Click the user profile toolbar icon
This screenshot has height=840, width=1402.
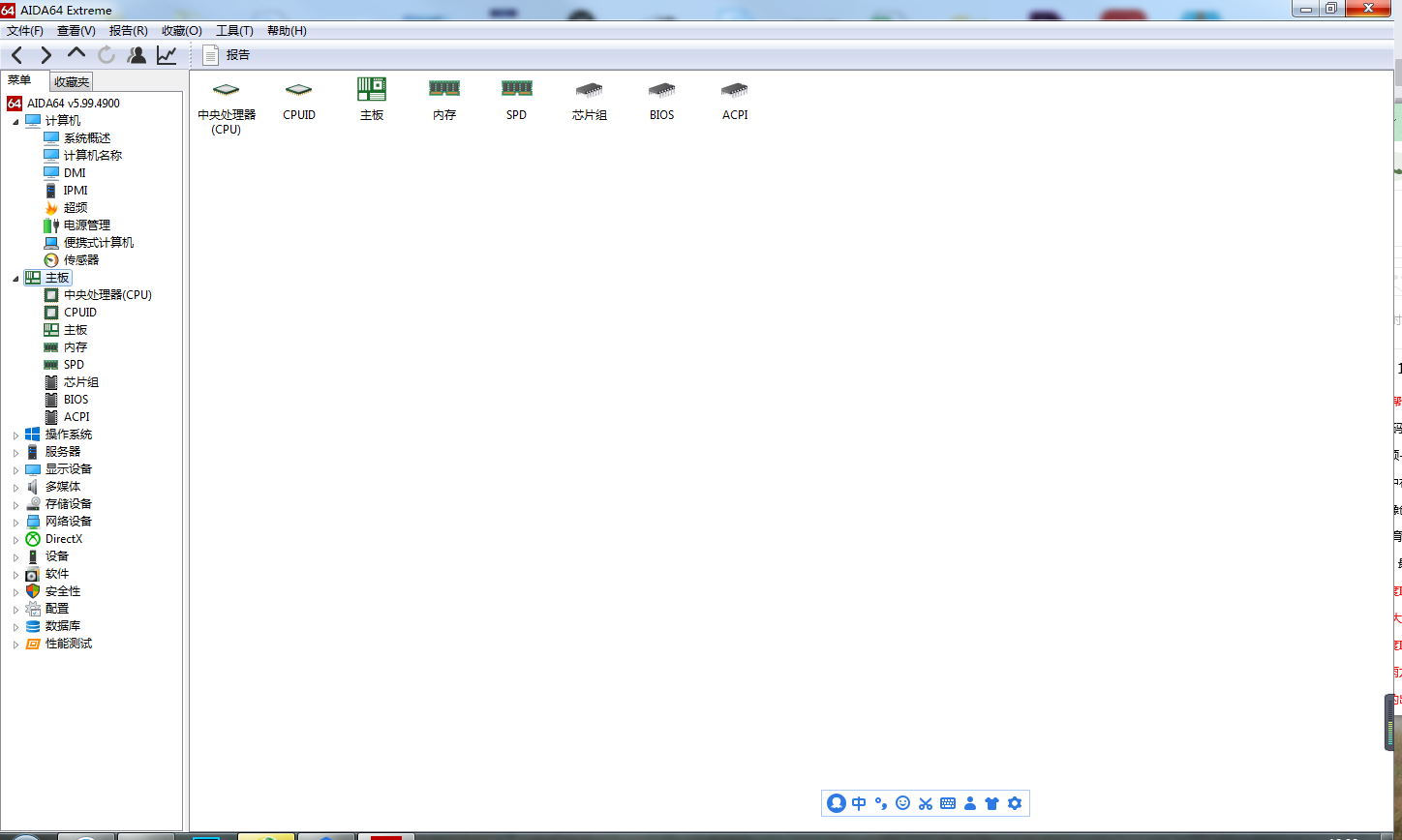137,55
